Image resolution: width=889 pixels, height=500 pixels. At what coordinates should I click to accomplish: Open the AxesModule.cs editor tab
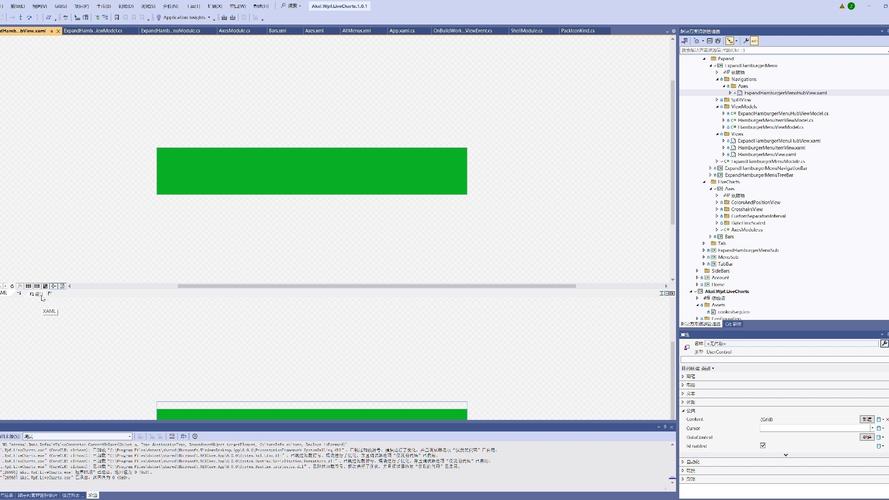234,31
